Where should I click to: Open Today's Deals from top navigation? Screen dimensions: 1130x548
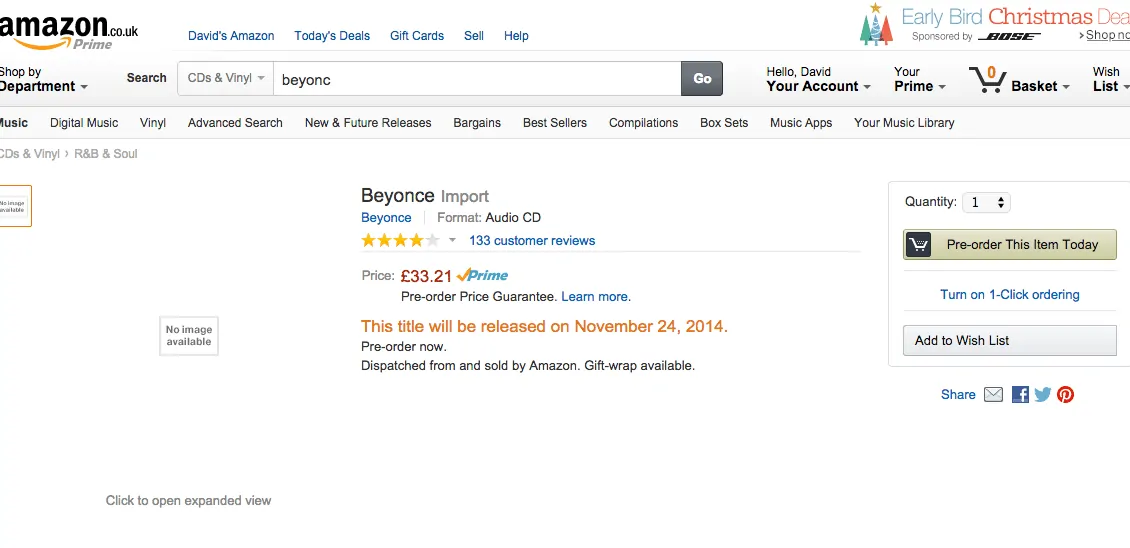pyautogui.click(x=332, y=36)
